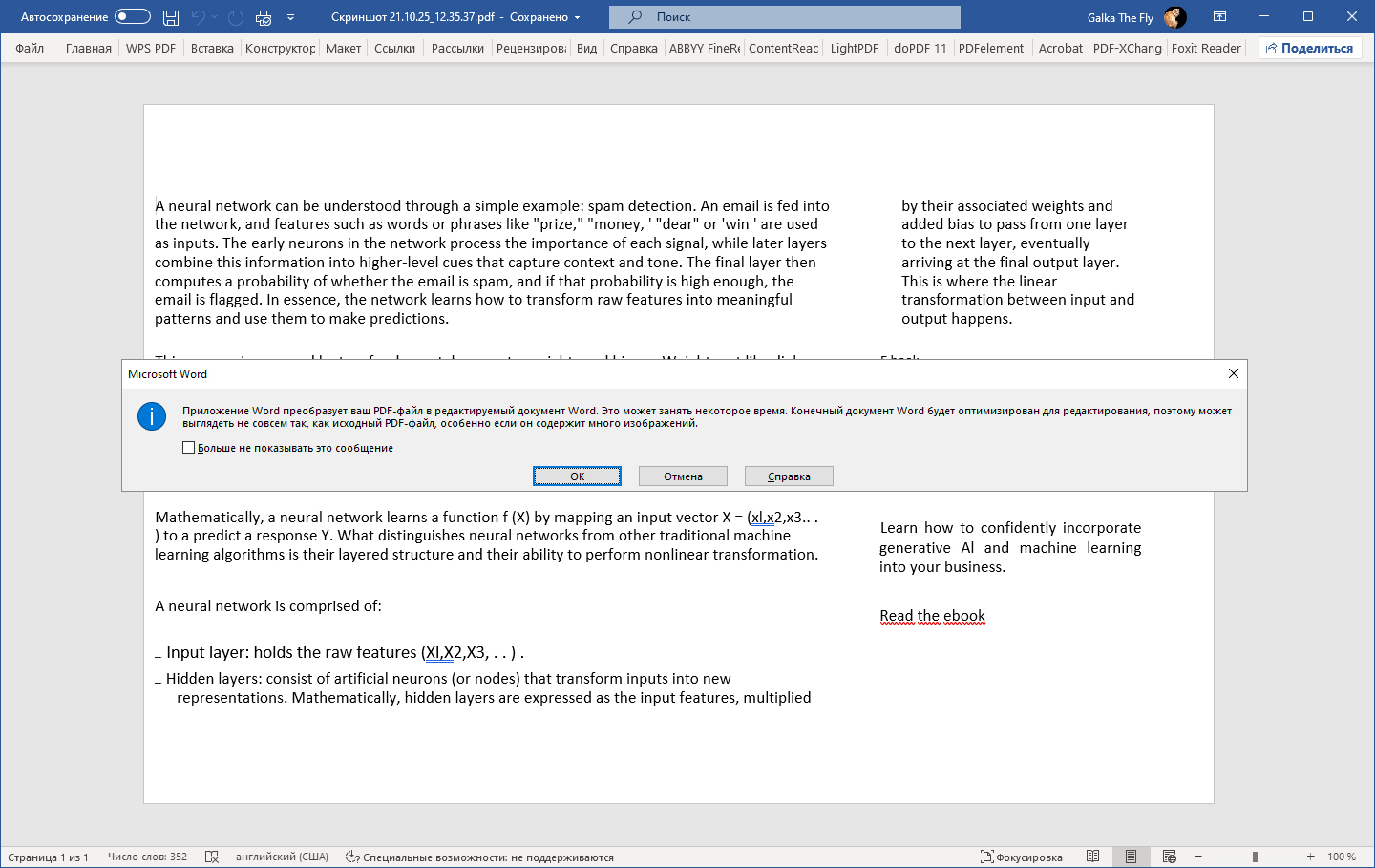
Task: Open the ribbon display options icon
Action: pos(1219,17)
